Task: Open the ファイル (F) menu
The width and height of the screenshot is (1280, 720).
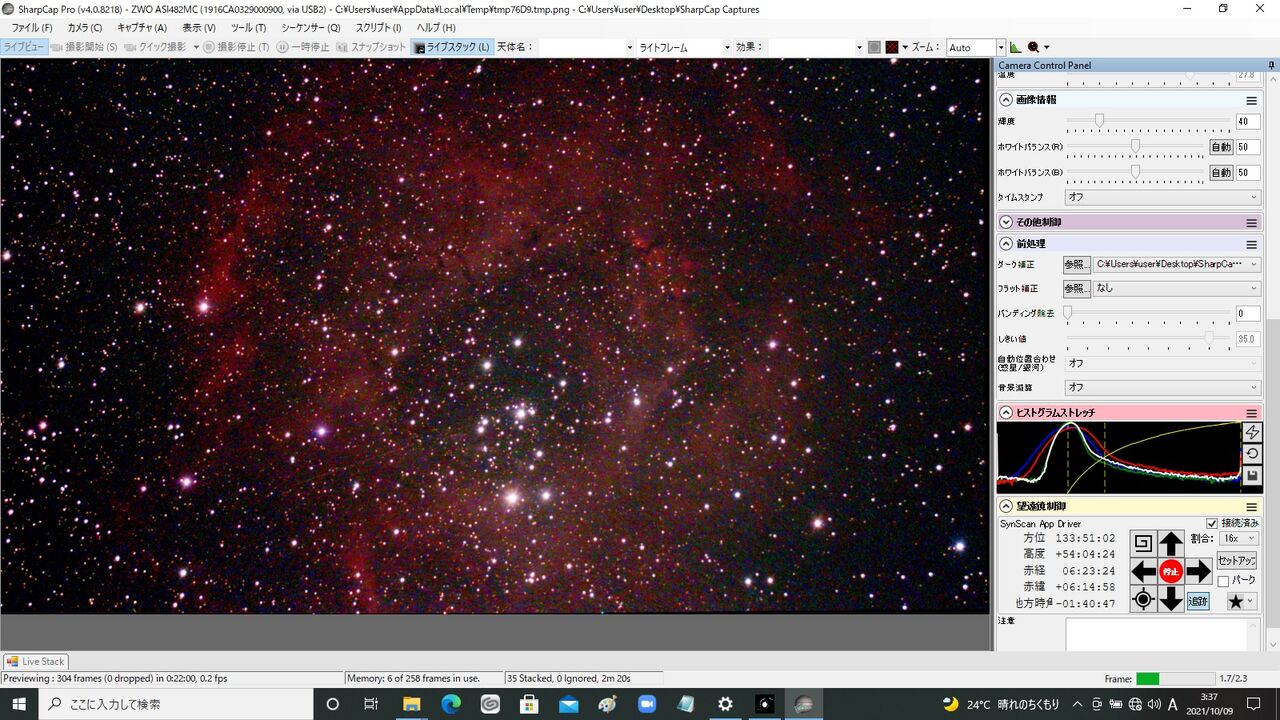Action: point(32,28)
